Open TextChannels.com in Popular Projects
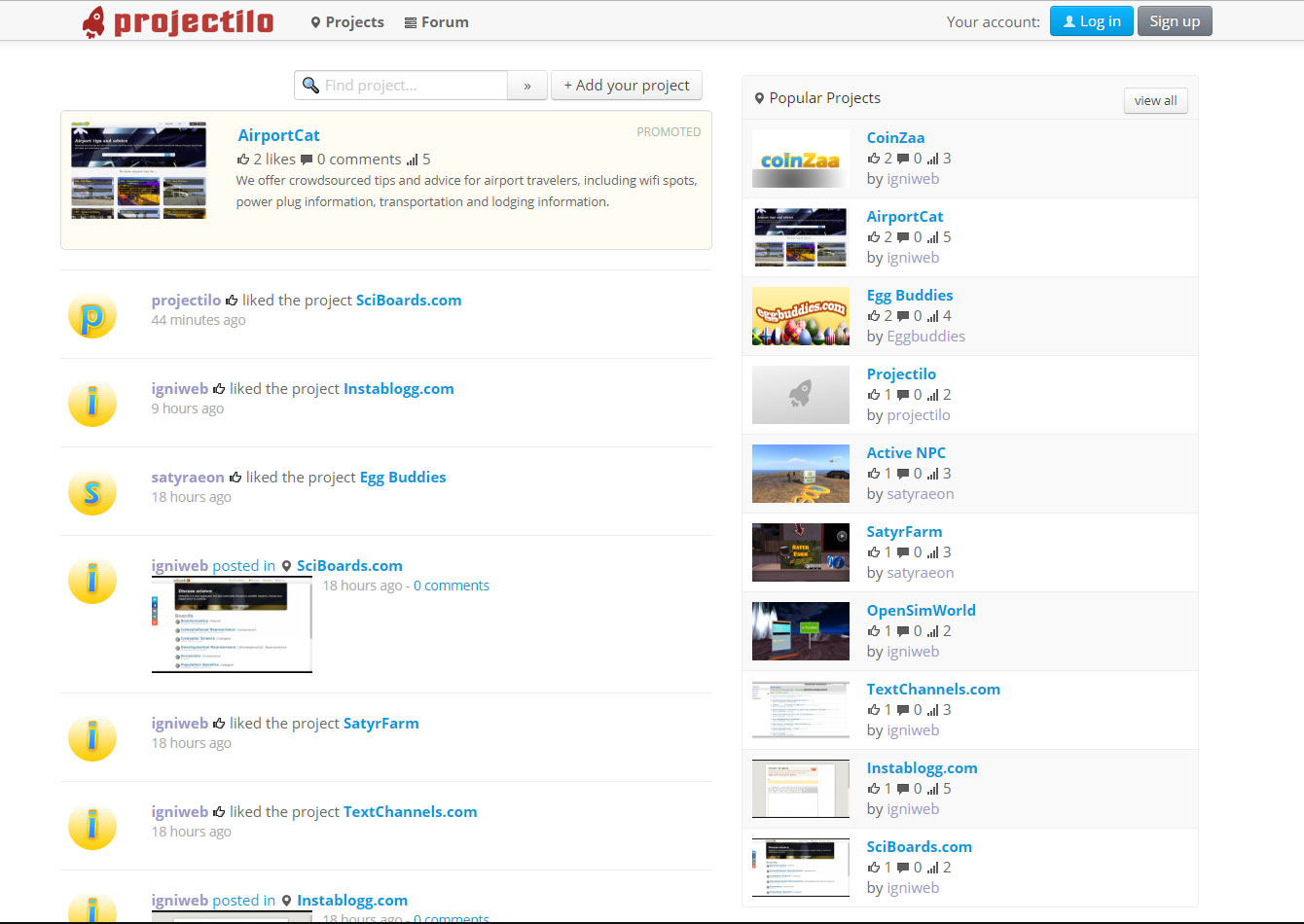 [933, 690]
